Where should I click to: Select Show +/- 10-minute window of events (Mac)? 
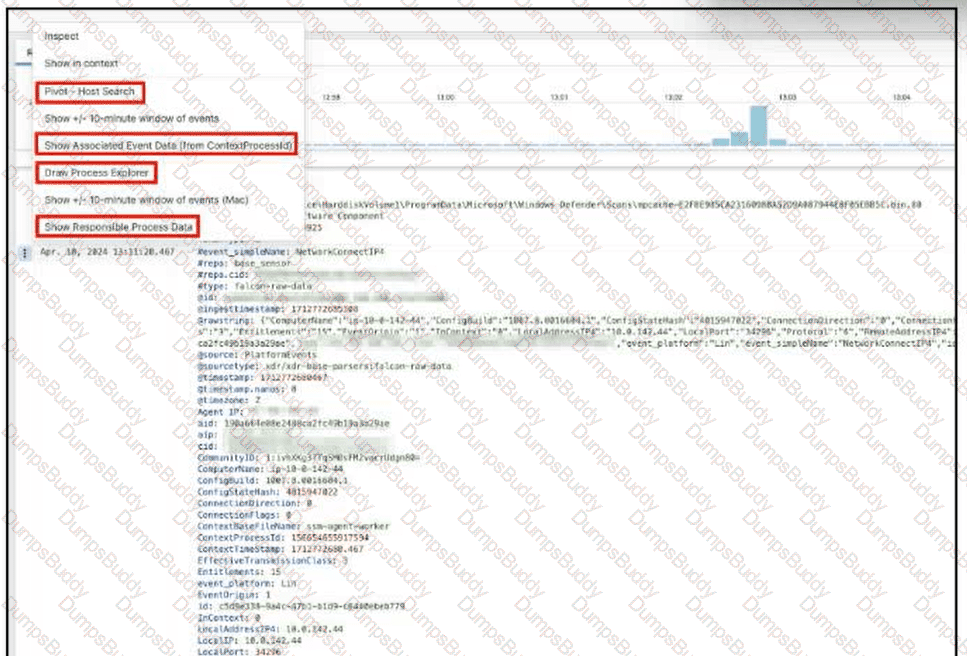tap(146, 200)
